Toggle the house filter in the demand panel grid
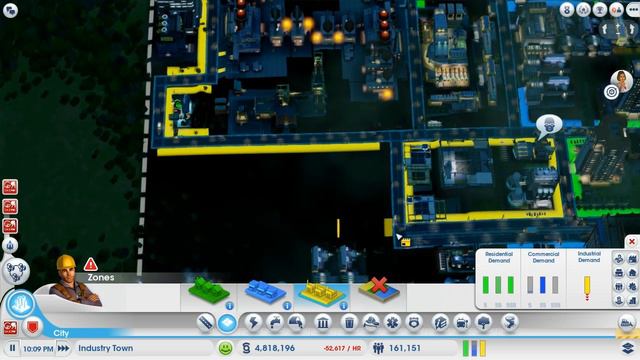 point(632,273)
